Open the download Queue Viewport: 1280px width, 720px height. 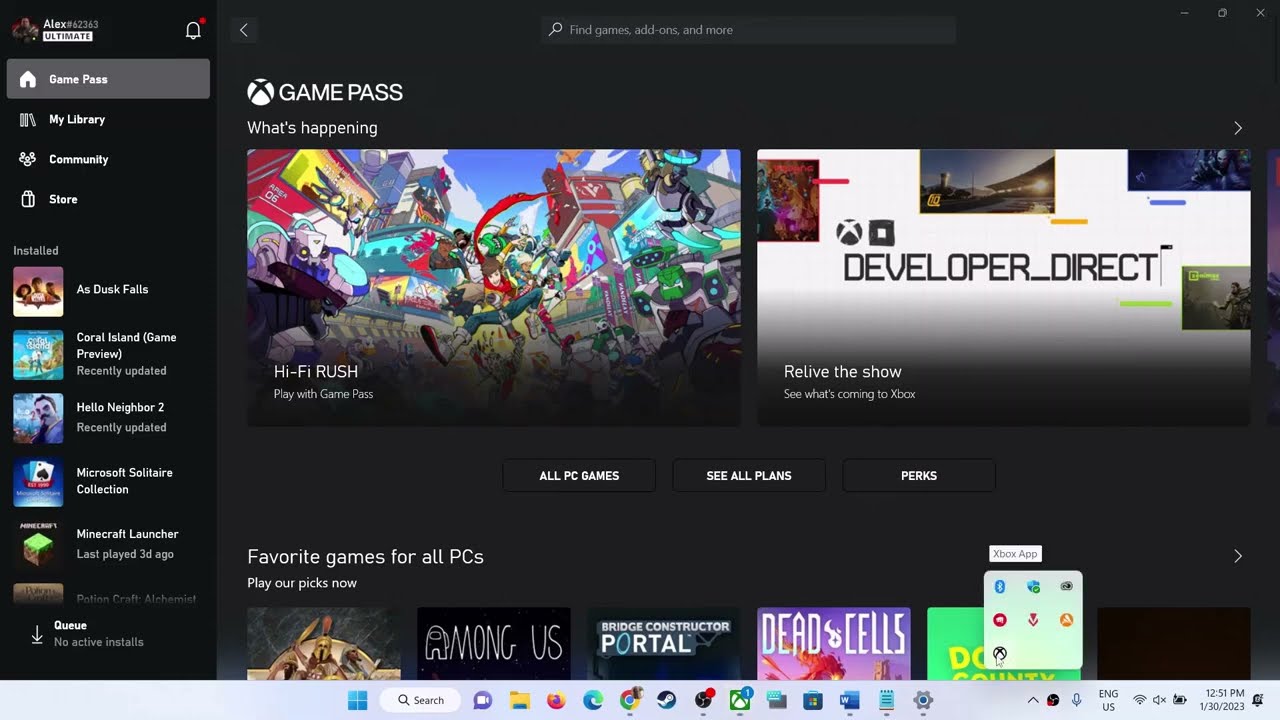point(108,634)
